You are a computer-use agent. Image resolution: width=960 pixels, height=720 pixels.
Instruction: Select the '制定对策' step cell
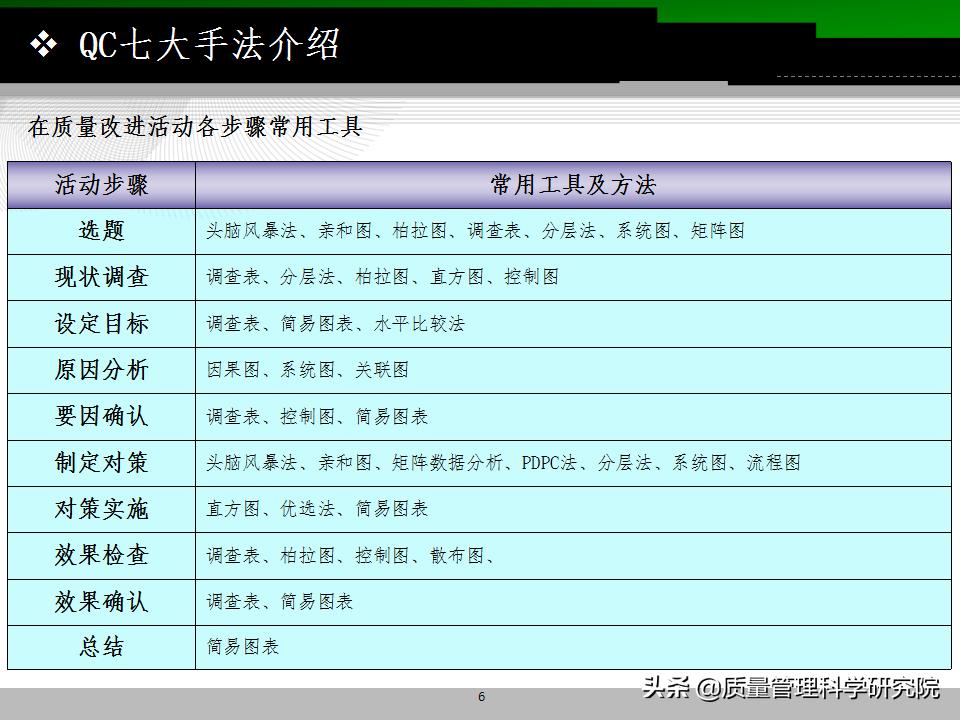[102, 463]
